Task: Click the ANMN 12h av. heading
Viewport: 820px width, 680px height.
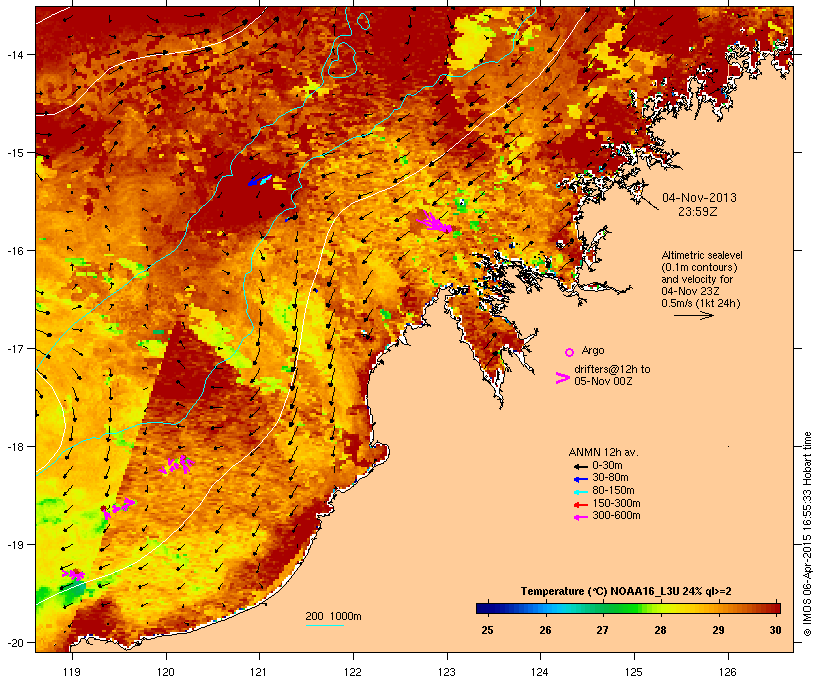Action: (x=603, y=452)
